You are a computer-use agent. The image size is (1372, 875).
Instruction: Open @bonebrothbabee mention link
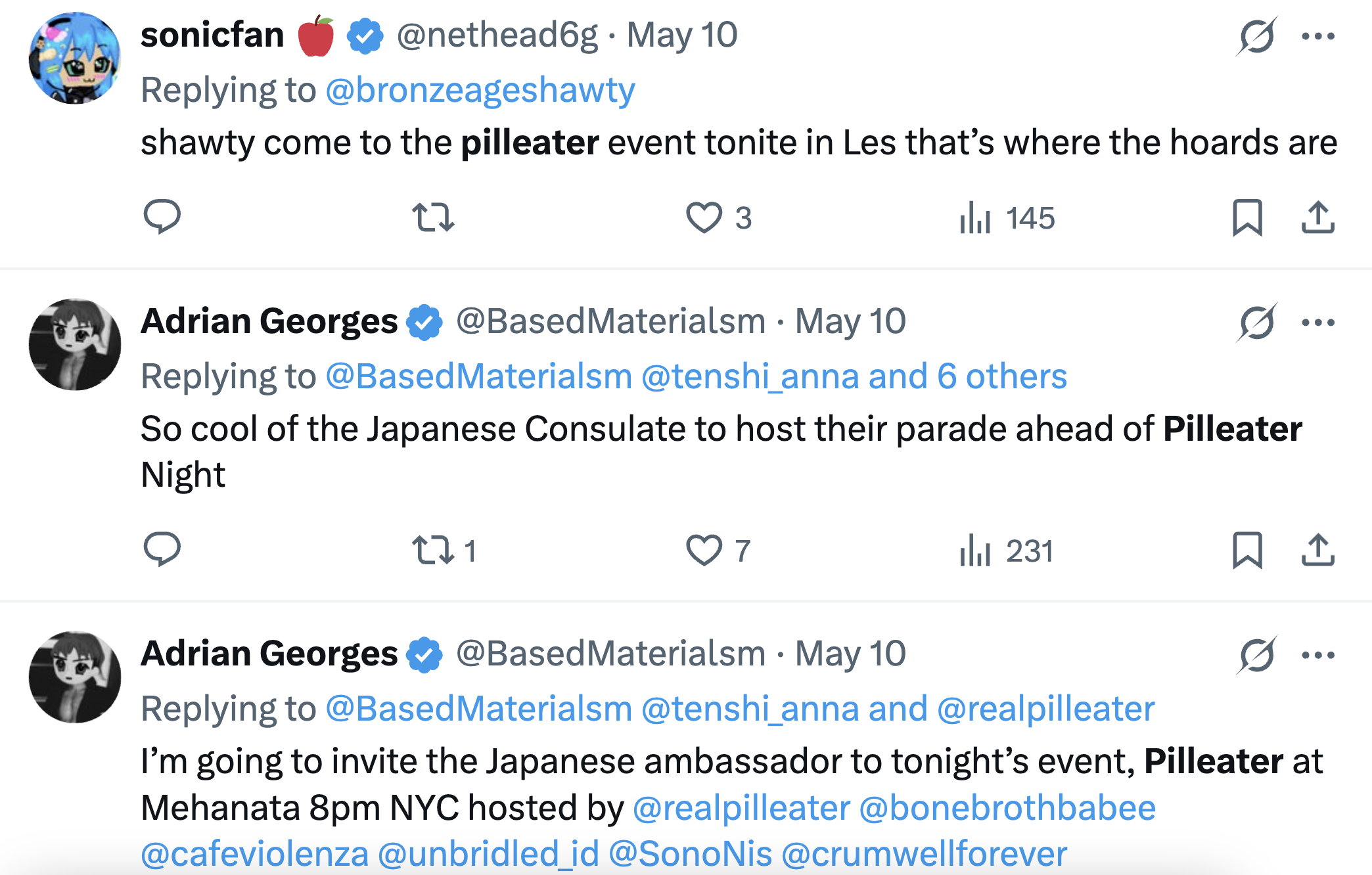click(1007, 808)
